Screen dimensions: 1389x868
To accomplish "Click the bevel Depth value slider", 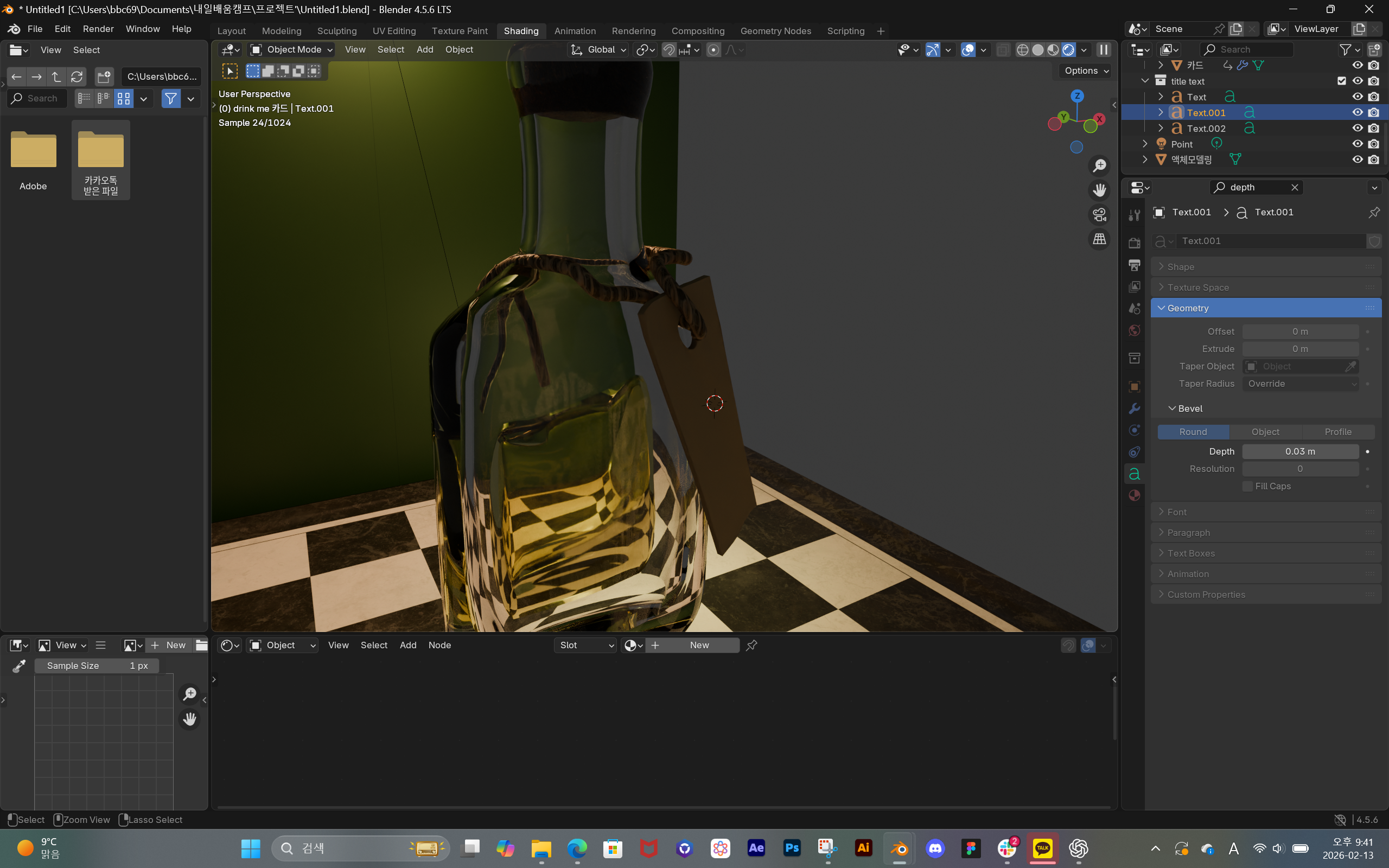I will click(x=1299, y=452).
